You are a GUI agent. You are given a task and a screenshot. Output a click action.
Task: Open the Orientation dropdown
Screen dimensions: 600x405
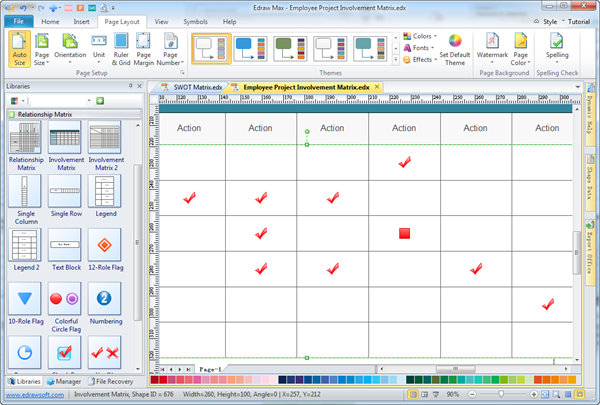tap(70, 49)
